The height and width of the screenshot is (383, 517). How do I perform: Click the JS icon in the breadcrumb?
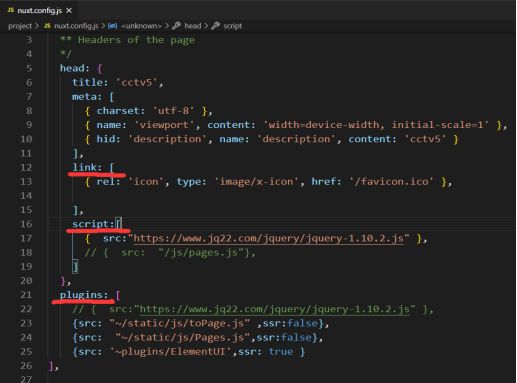click(47, 26)
